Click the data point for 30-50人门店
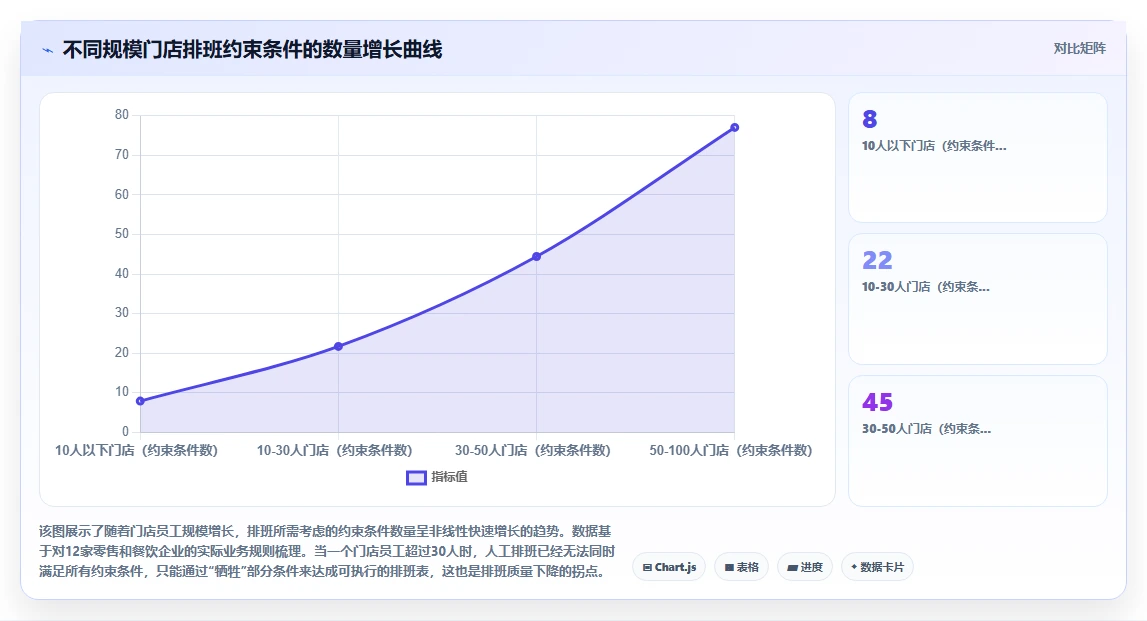Viewport: 1147px width, 621px height. [537, 256]
